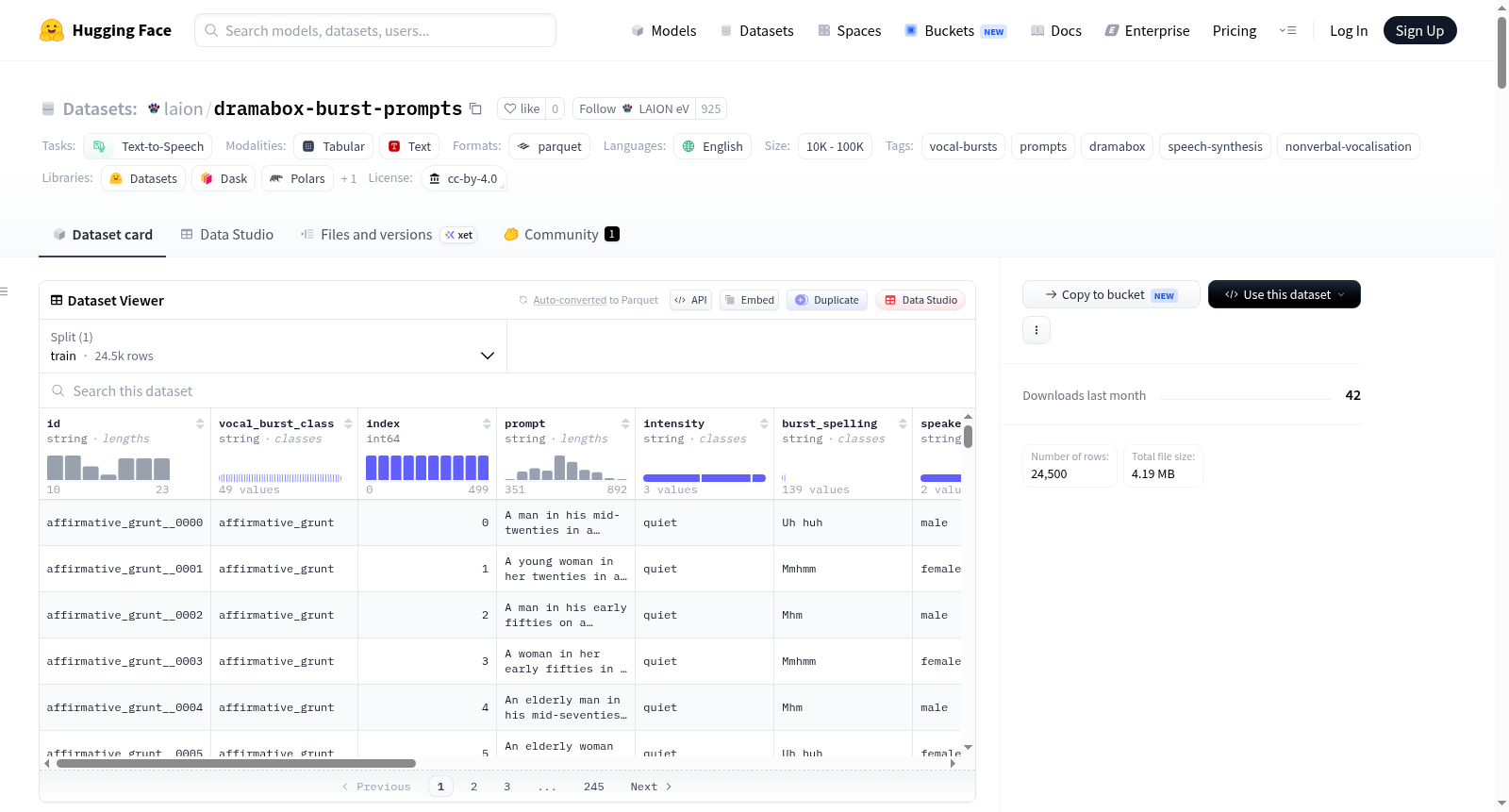Image resolution: width=1509 pixels, height=812 pixels.
Task: Copy dataset name with the copy icon
Action: point(475,108)
